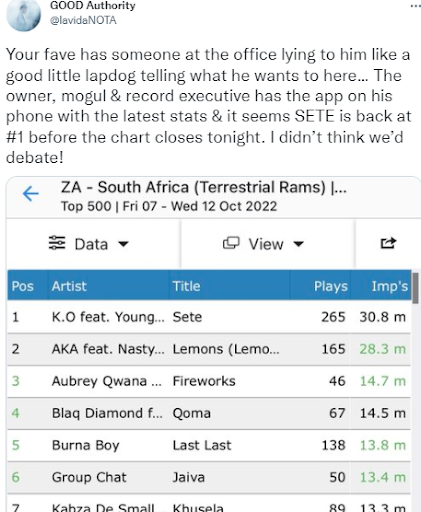The width and height of the screenshot is (421, 512).
Task: Open the tweet's three-dot more menu
Action: click(415, 6)
